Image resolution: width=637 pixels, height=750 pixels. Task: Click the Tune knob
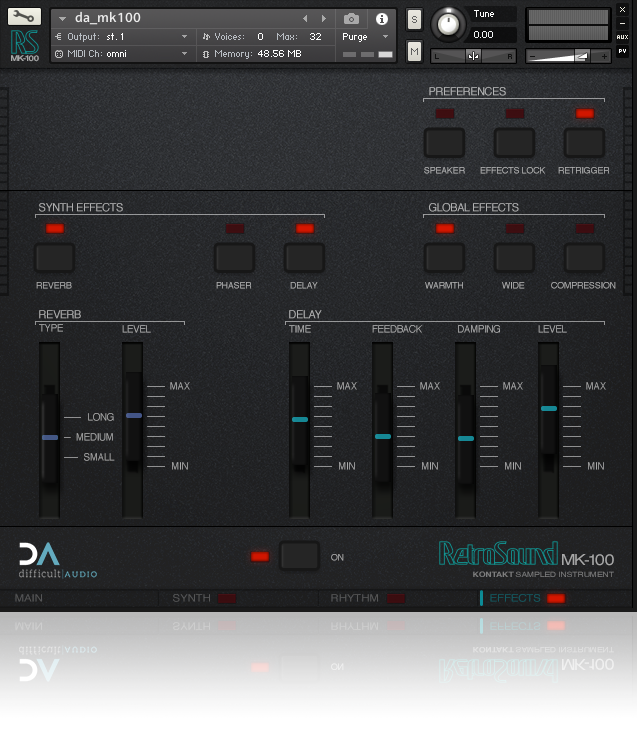pos(448,24)
